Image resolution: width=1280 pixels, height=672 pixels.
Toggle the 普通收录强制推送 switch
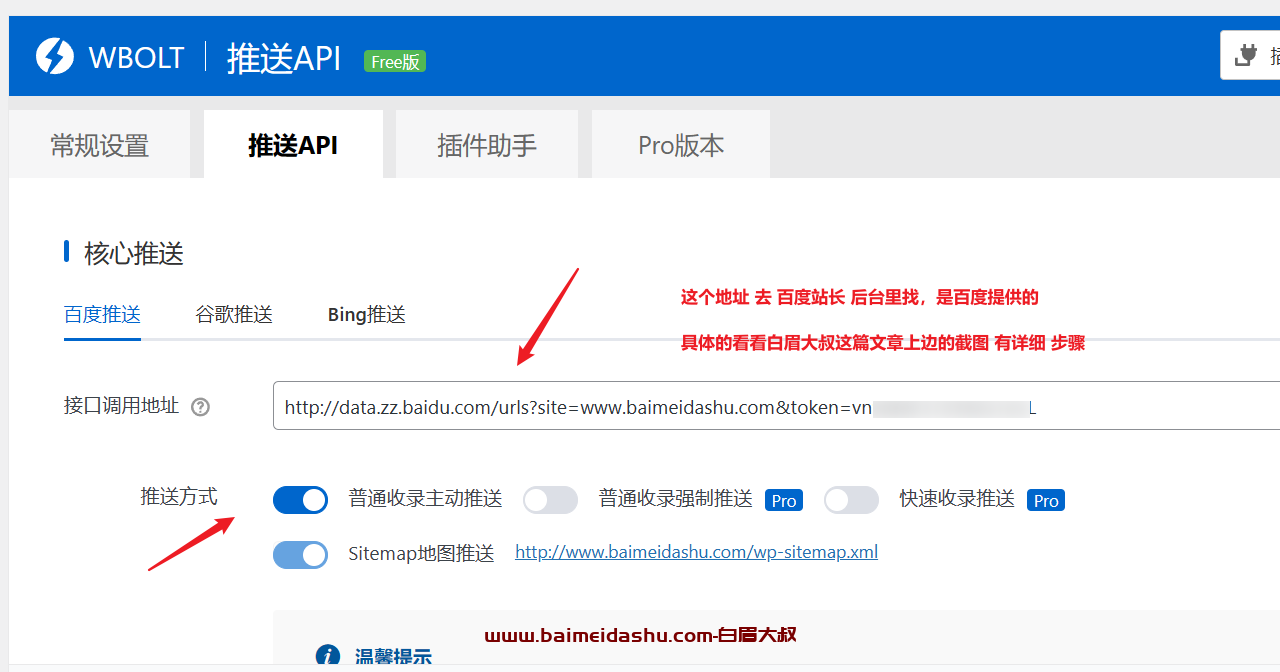(x=550, y=500)
